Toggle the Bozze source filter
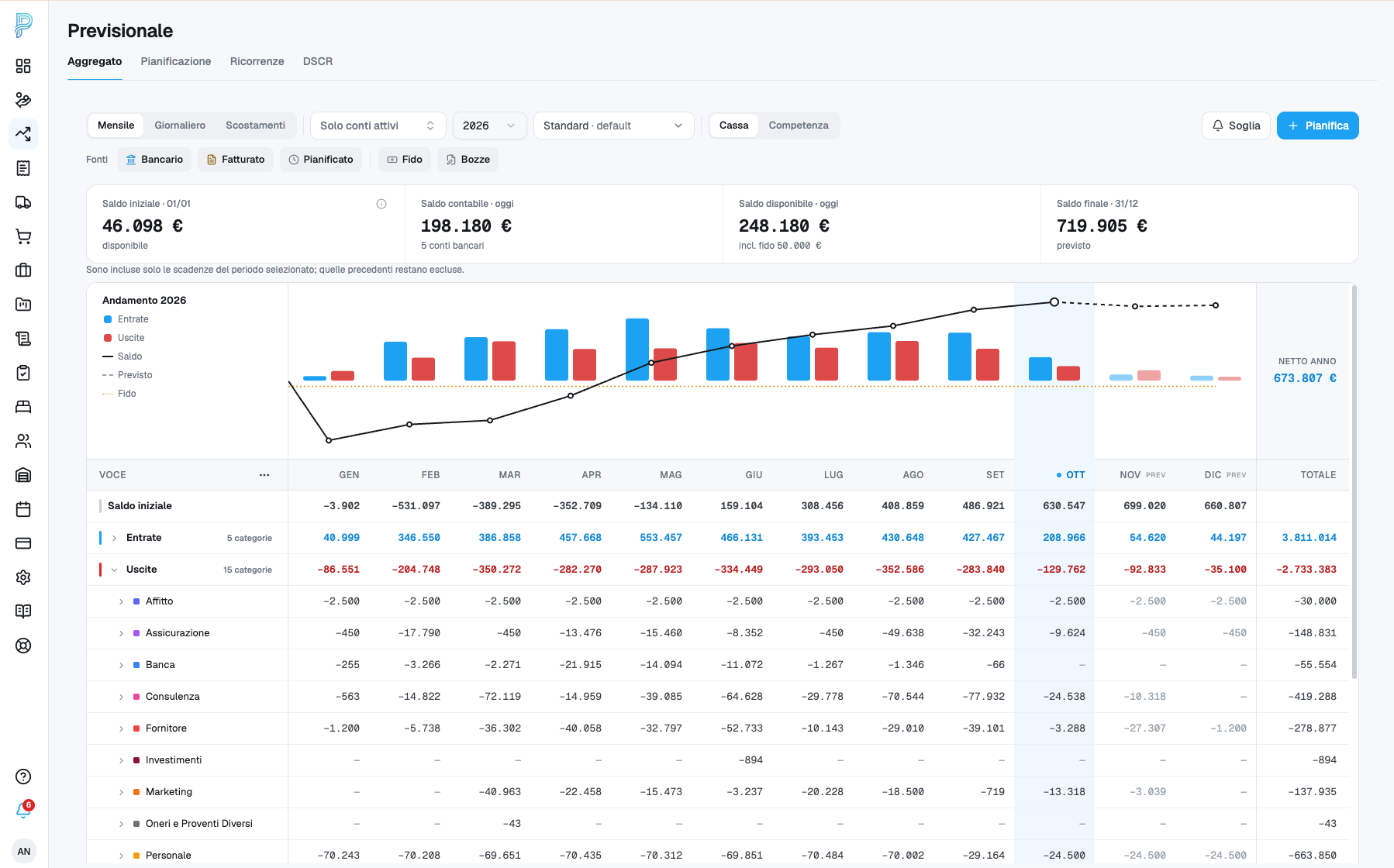Viewport: 1394px width, 868px height. coord(468,160)
